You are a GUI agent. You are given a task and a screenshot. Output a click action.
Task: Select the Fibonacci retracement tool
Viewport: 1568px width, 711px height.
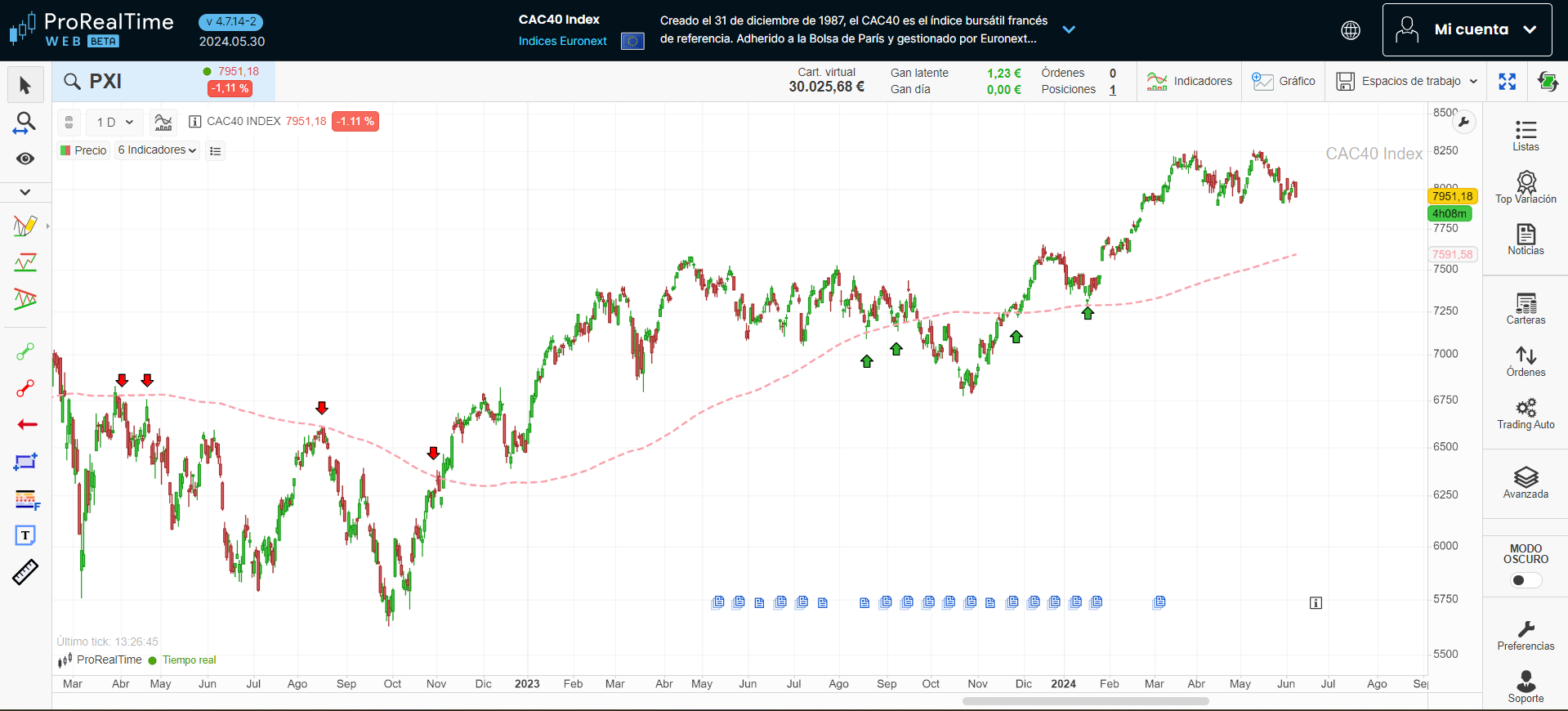26,499
